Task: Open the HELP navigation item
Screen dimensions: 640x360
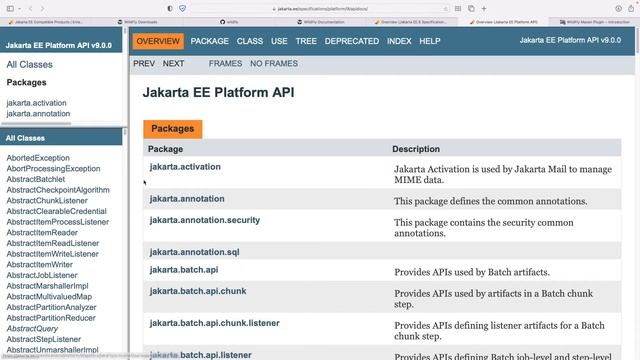Action: [x=430, y=41]
